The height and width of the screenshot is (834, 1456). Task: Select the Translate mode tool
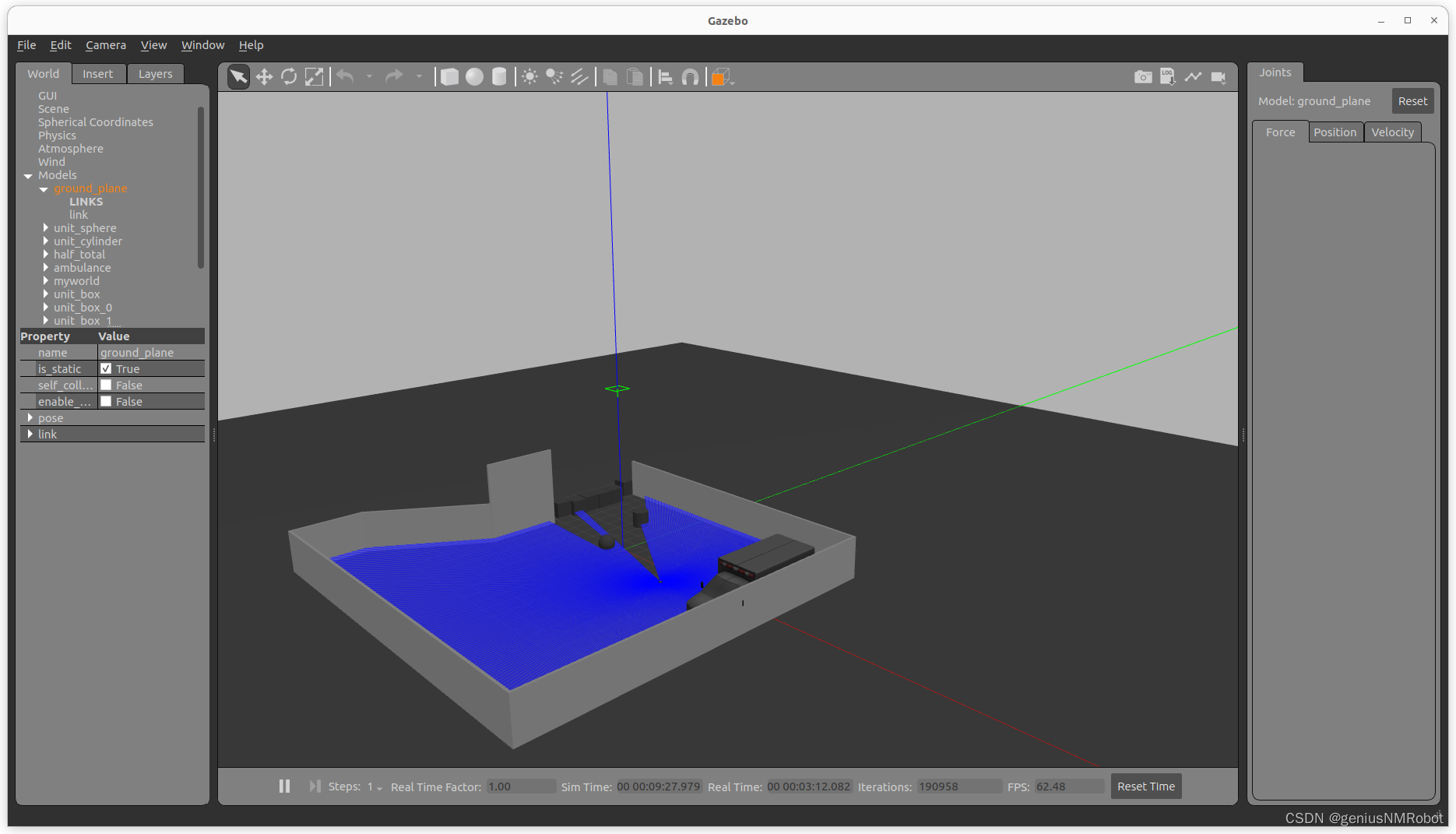[264, 76]
